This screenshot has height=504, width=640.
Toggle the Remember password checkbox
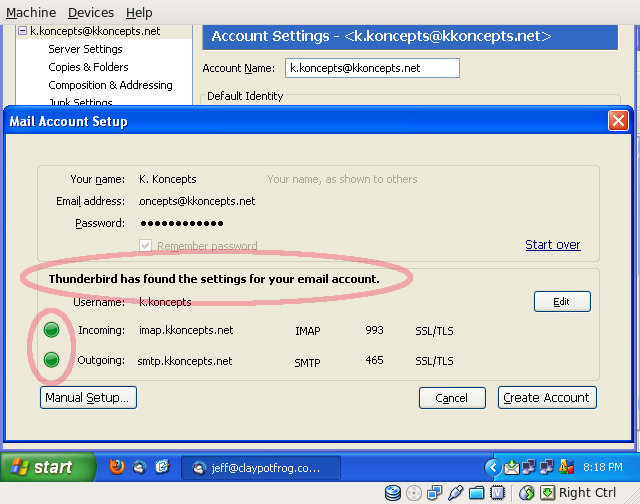coord(145,246)
